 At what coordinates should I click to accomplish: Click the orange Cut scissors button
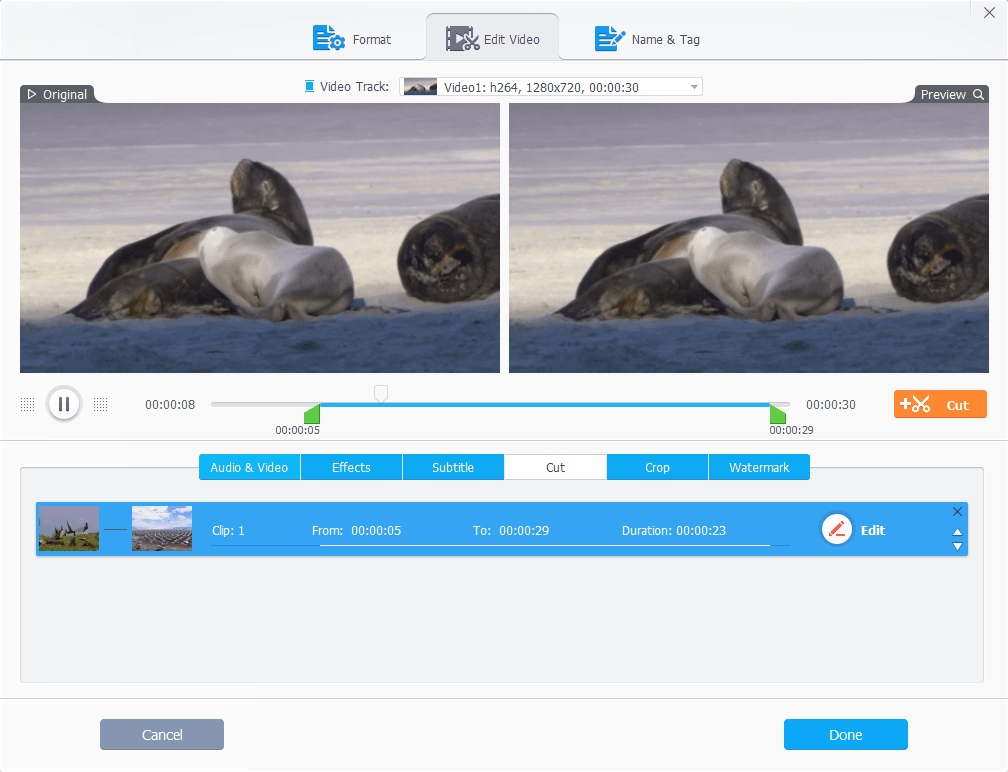point(940,404)
